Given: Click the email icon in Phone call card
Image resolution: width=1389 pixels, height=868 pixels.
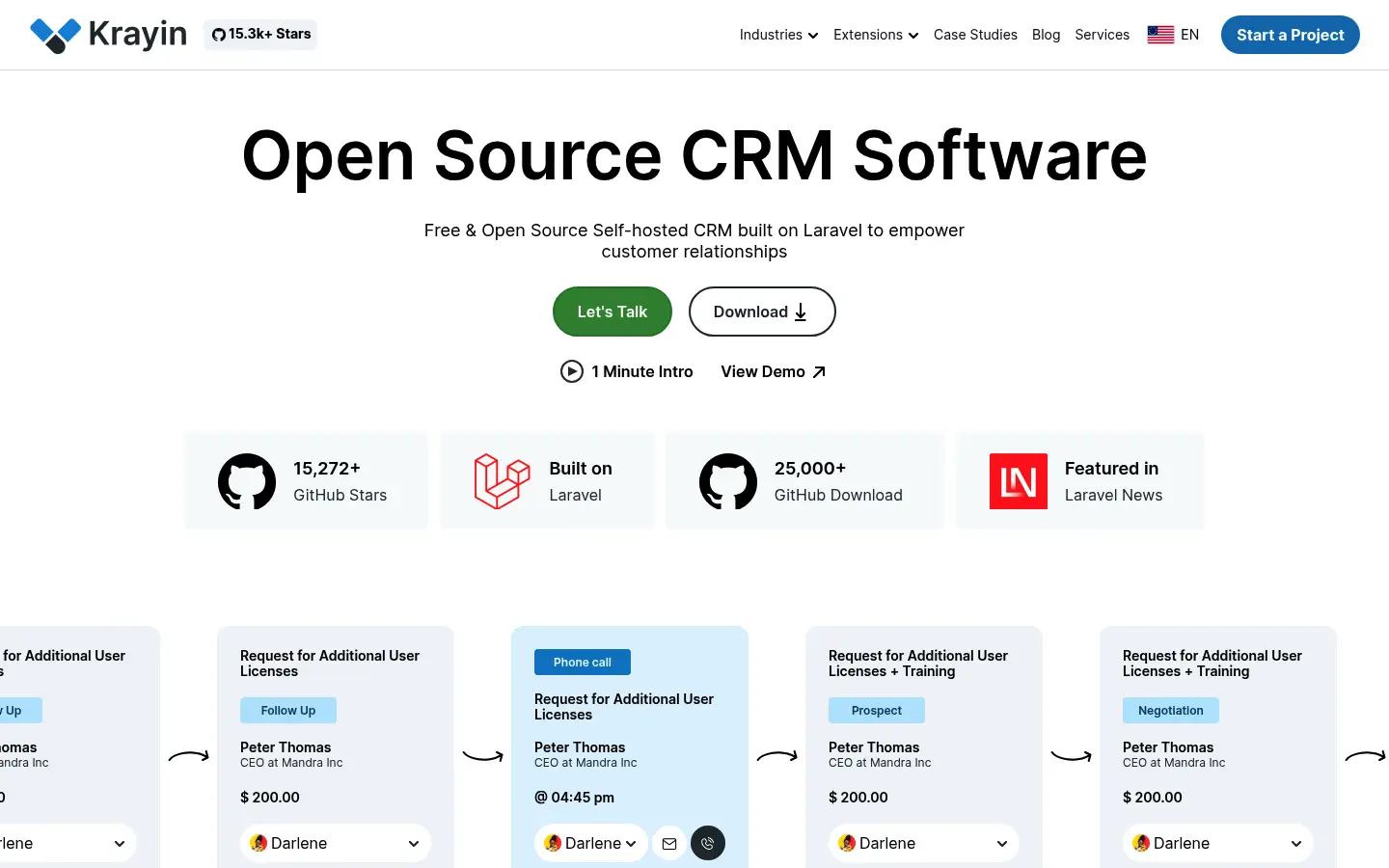Looking at the screenshot, I should coord(669,843).
